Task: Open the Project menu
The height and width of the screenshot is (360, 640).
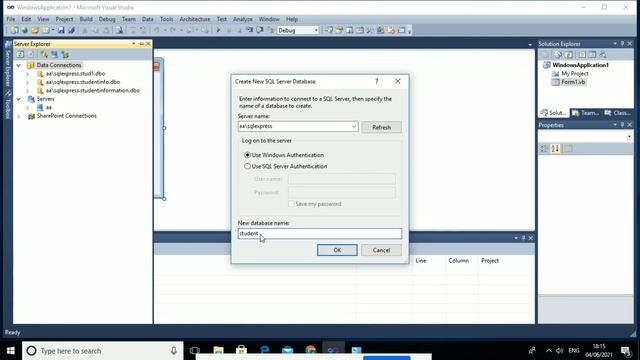Action: [64, 19]
